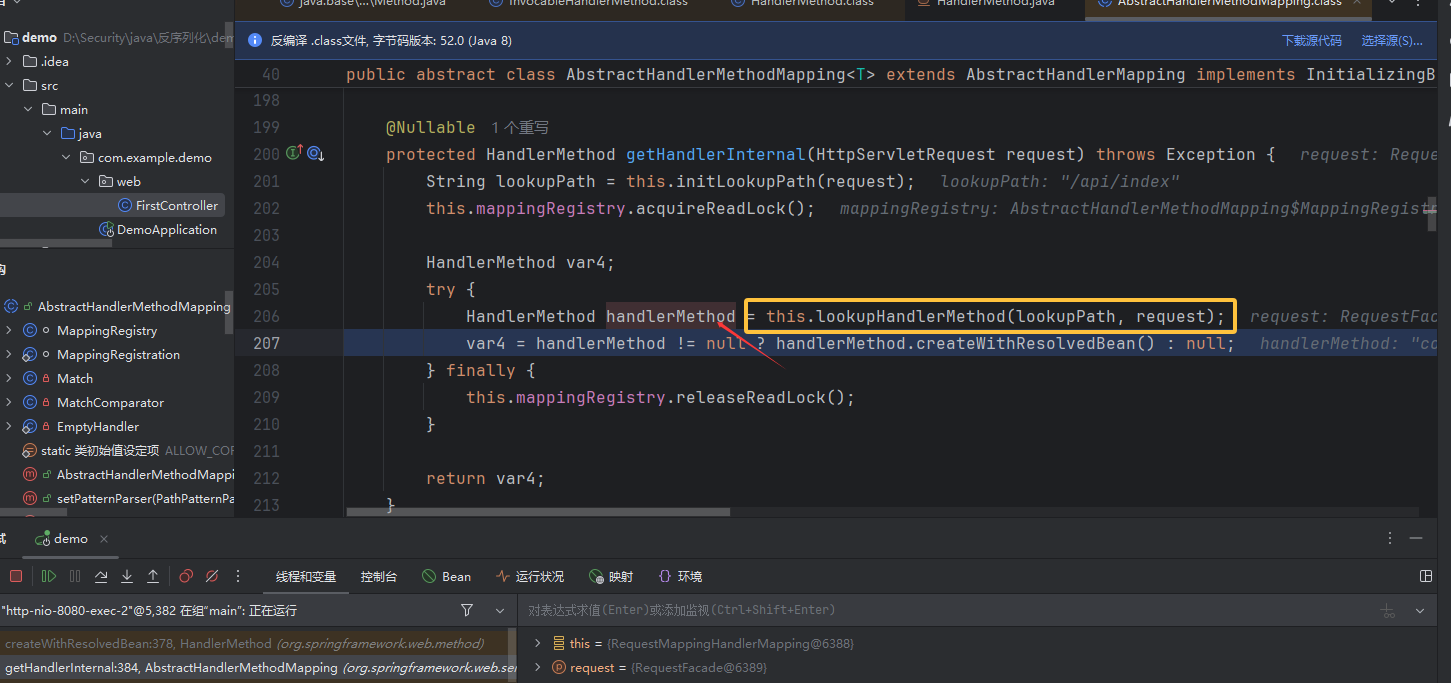Open the View Breakpoints icon
Viewport: 1451px width, 683px height.
click(186, 576)
